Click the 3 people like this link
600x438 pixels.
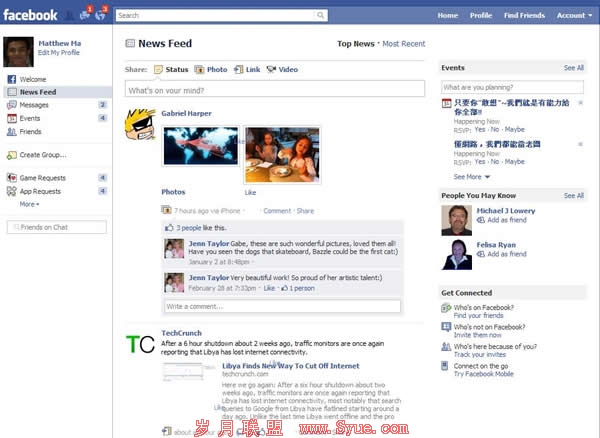click(189, 228)
